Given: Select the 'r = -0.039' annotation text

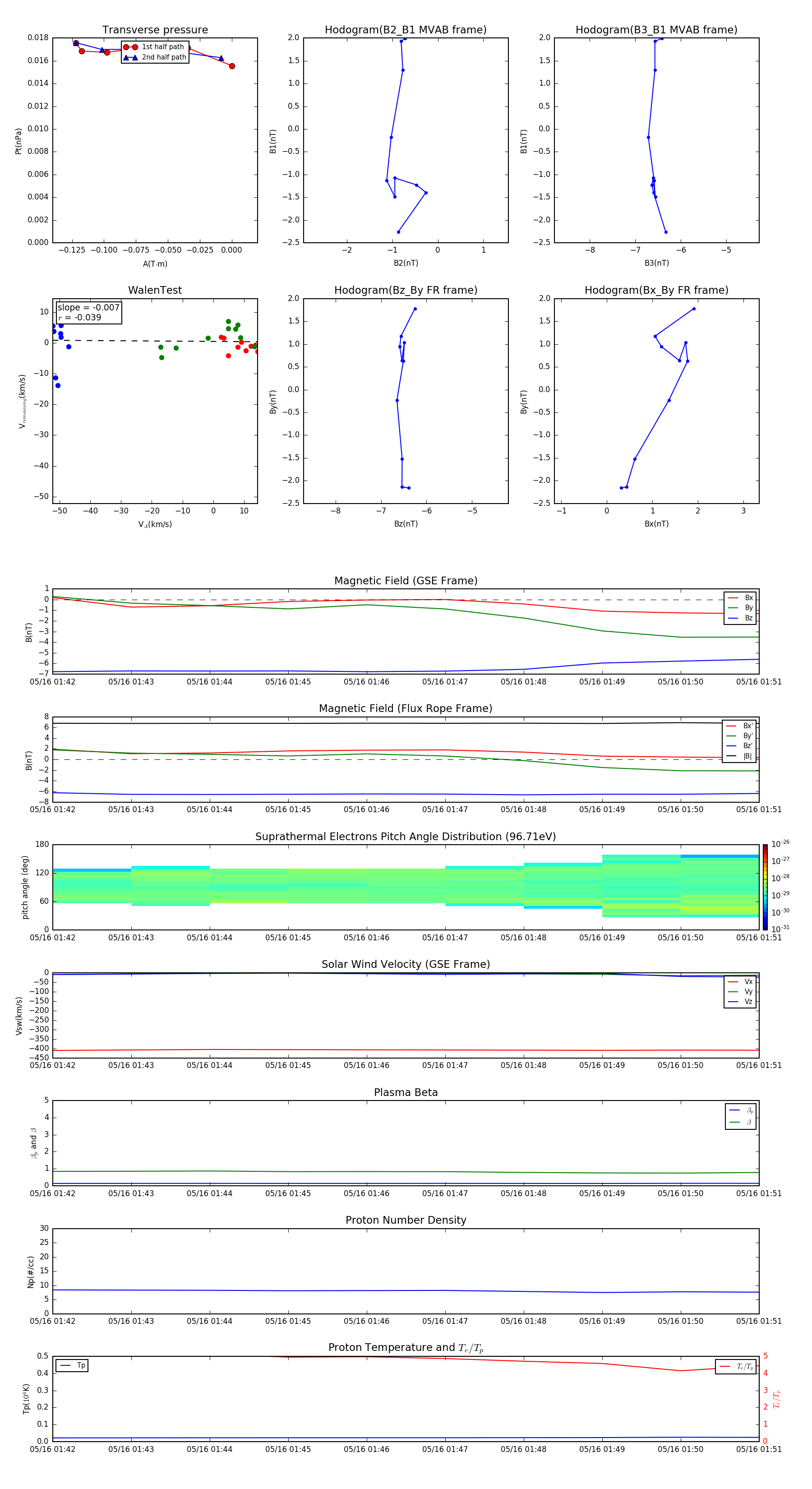Looking at the screenshot, I should point(80,317).
